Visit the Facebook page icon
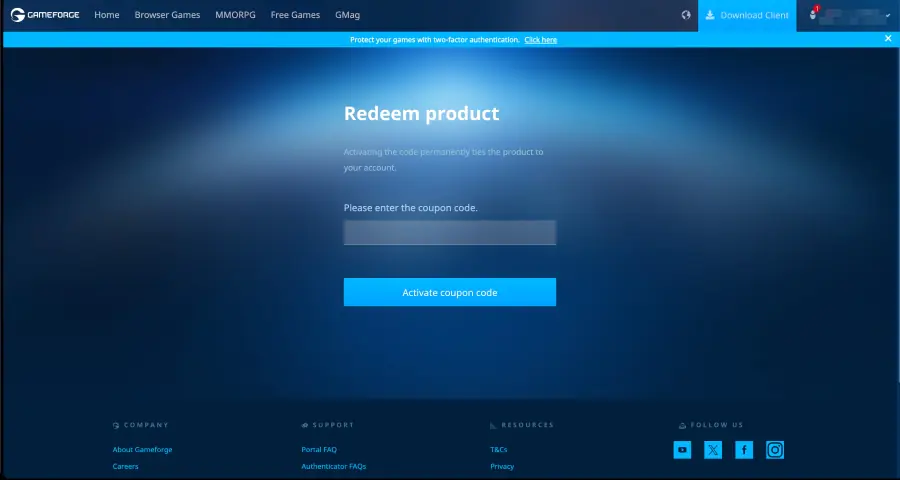The width and height of the screenshot is (900, 480). [744, 450]
